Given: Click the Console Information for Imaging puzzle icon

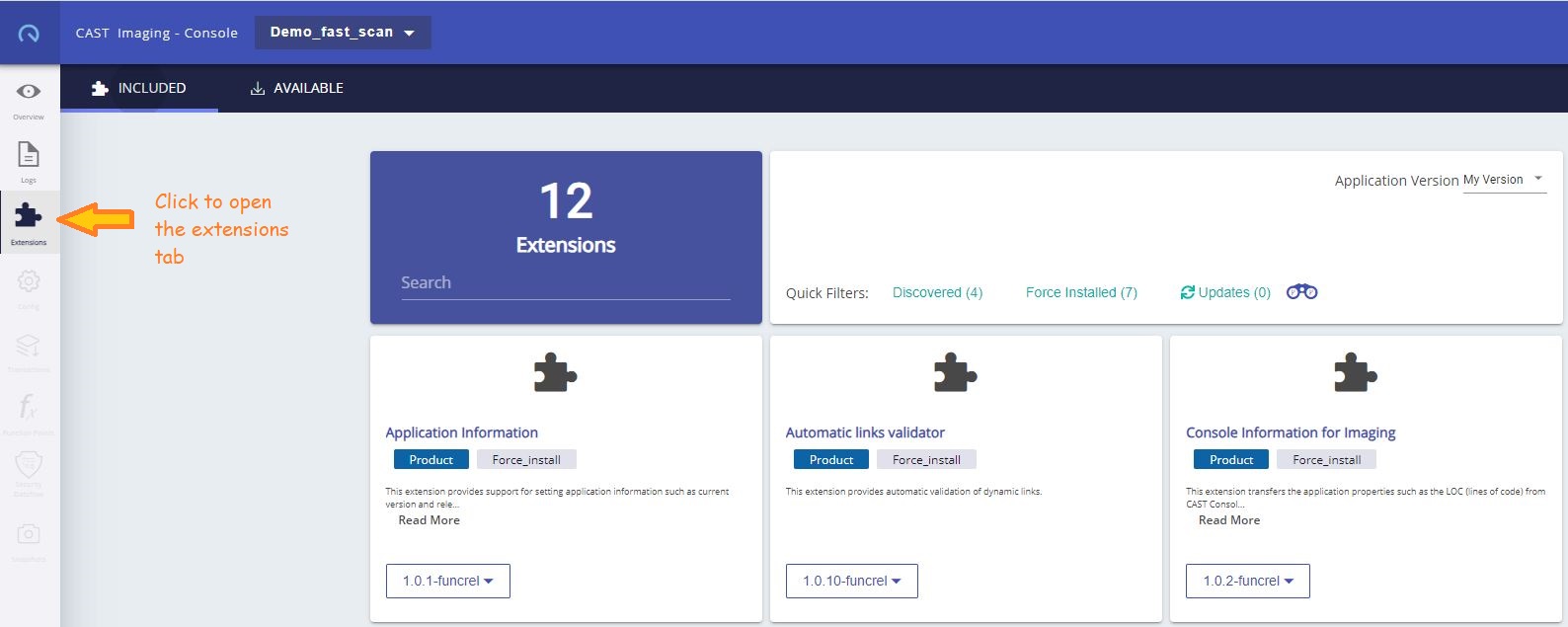Looking at the screenshot, I should pyautogui.click(x=1355, y=373).
